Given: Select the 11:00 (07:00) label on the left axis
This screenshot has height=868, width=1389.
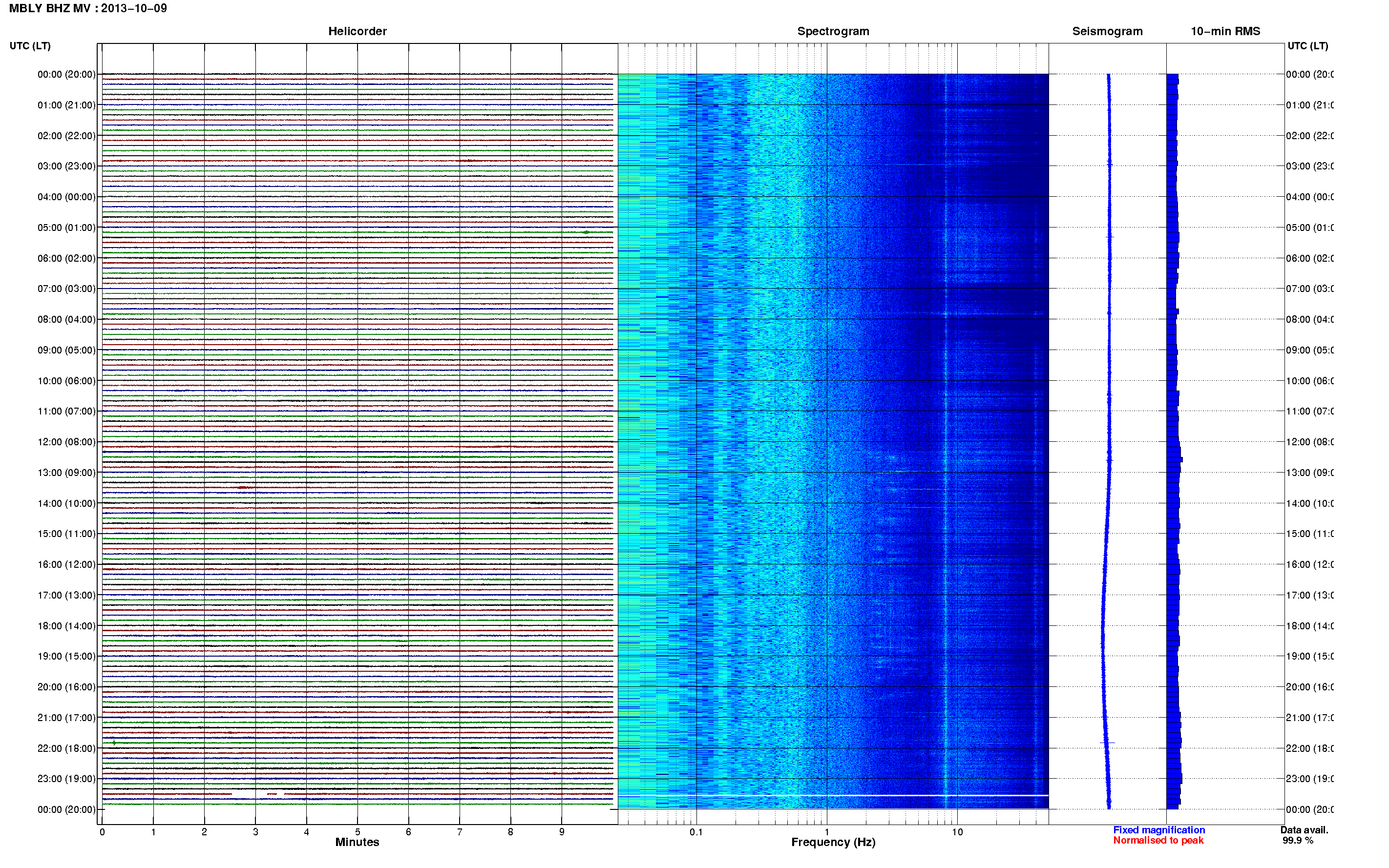Looking at the screenshot, I should [66, 411].
